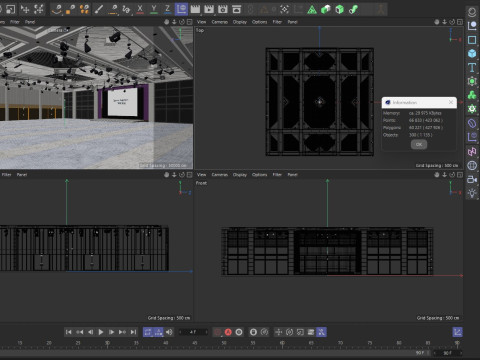Image resolution: width=480 pixels, height=360 pixels.
Task: Toggle the Autokeying red A button
Action: pyautogui.click(x=228, y=332)
